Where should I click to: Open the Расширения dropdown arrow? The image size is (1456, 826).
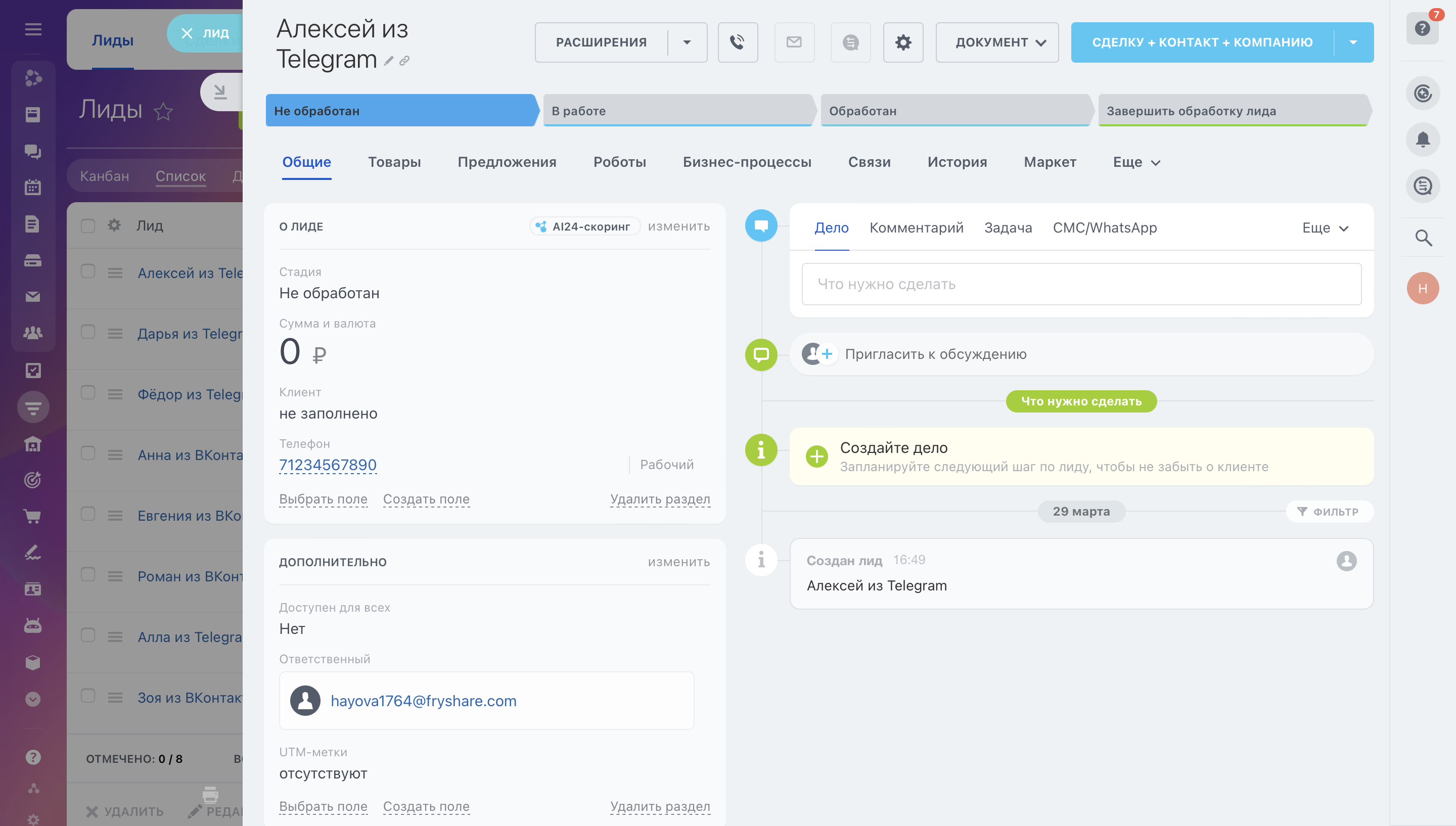click(x=687, y=42)
